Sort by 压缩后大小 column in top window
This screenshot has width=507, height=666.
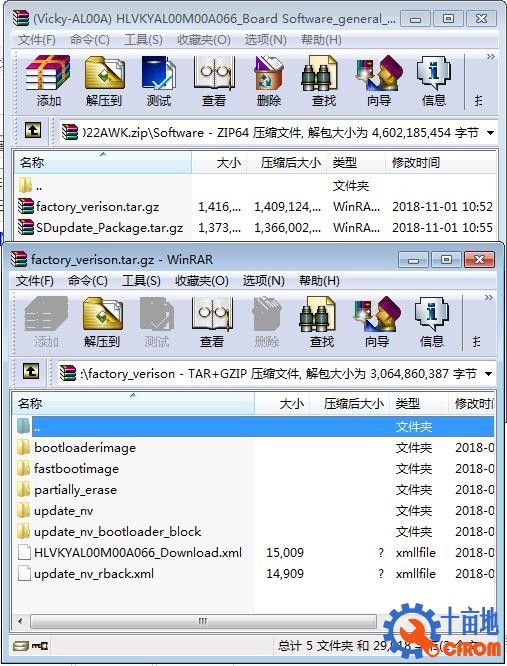tap(287, 163)
